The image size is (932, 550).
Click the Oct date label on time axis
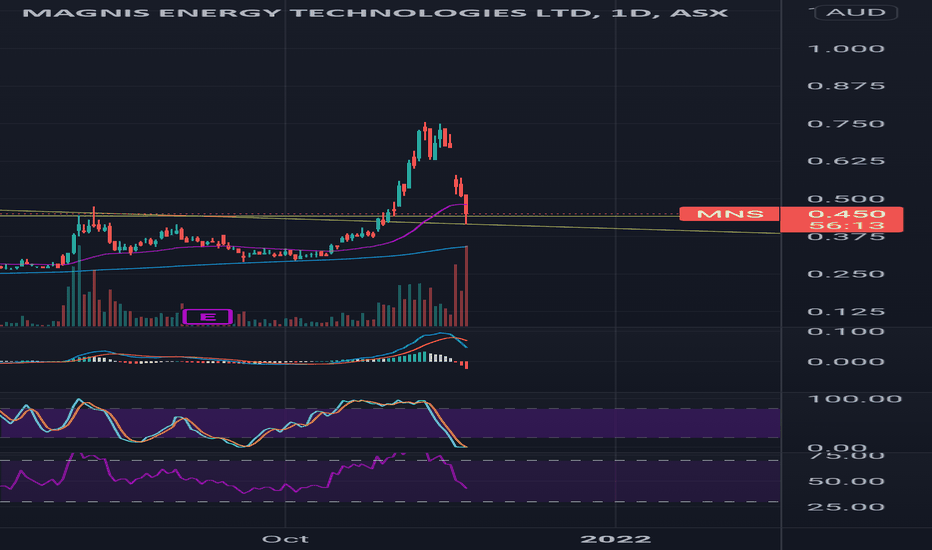285,539
